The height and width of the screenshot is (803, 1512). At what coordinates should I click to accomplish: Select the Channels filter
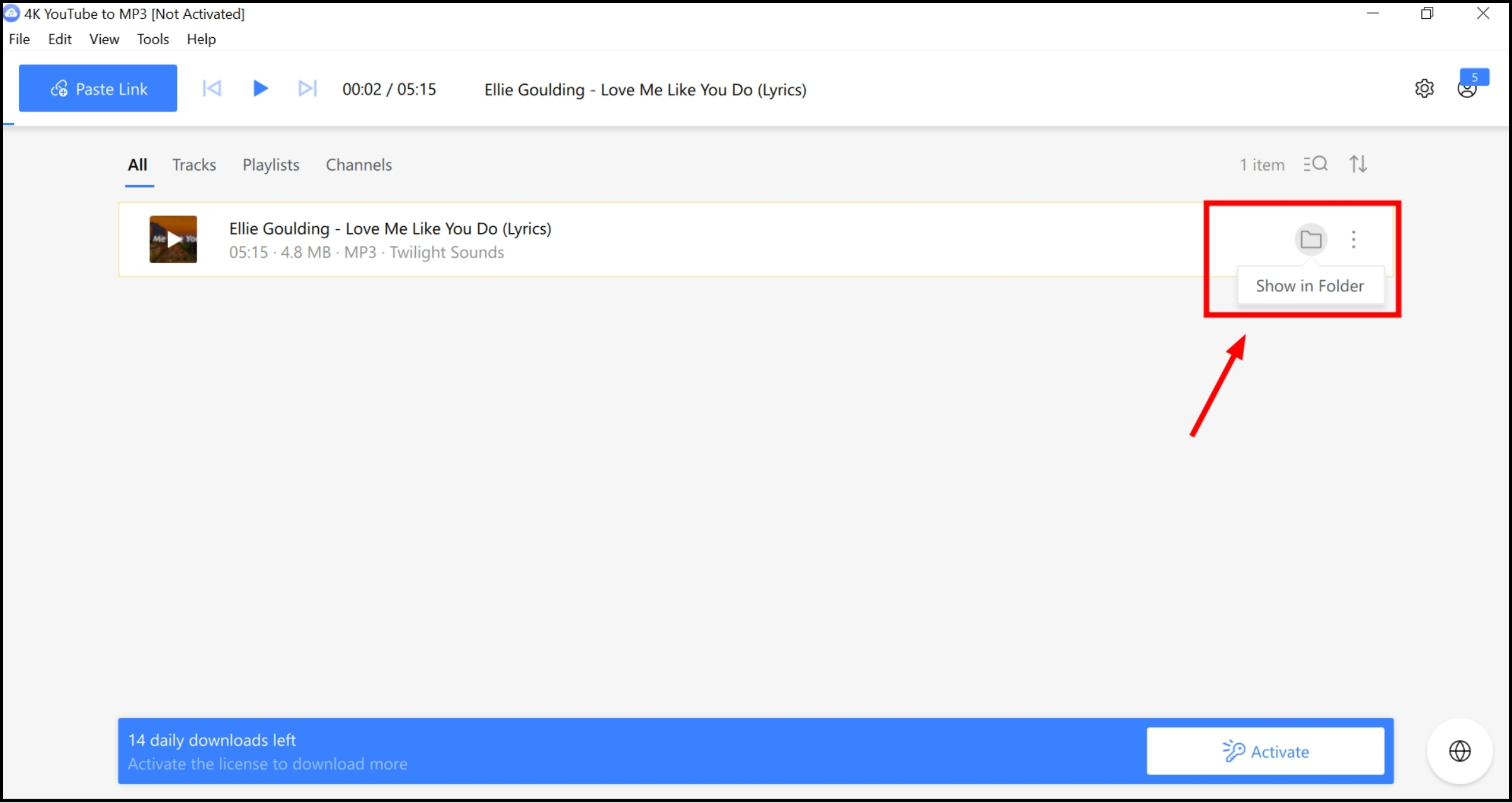point(358,164)
